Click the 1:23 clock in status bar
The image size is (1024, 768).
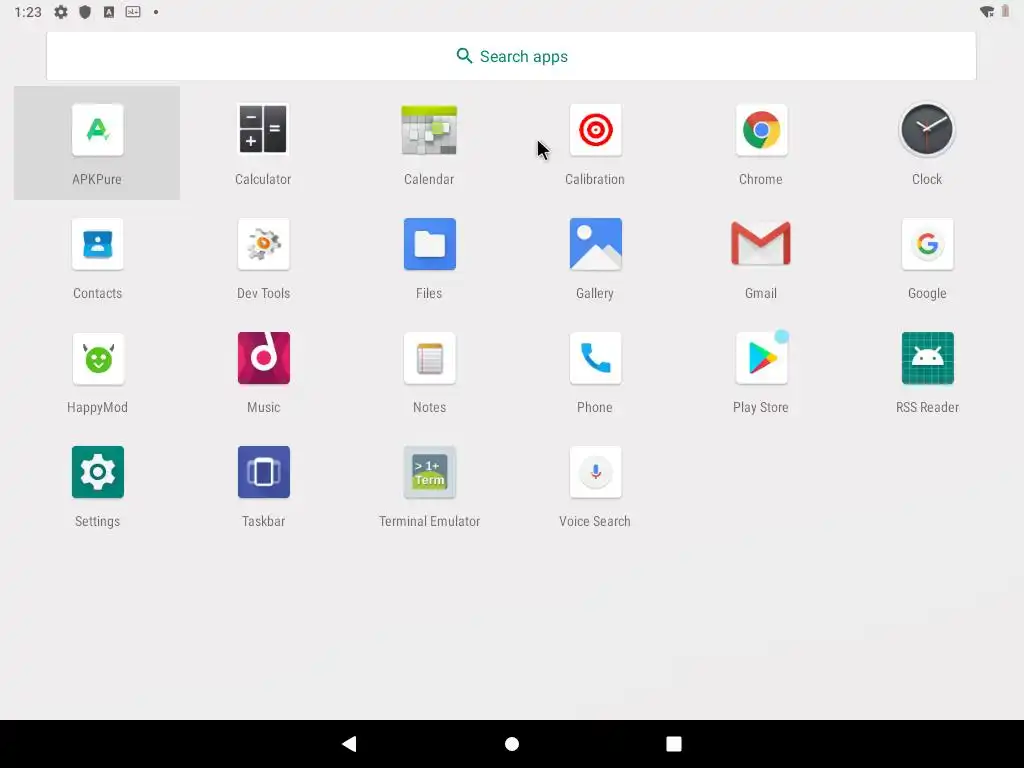[28, 12]
